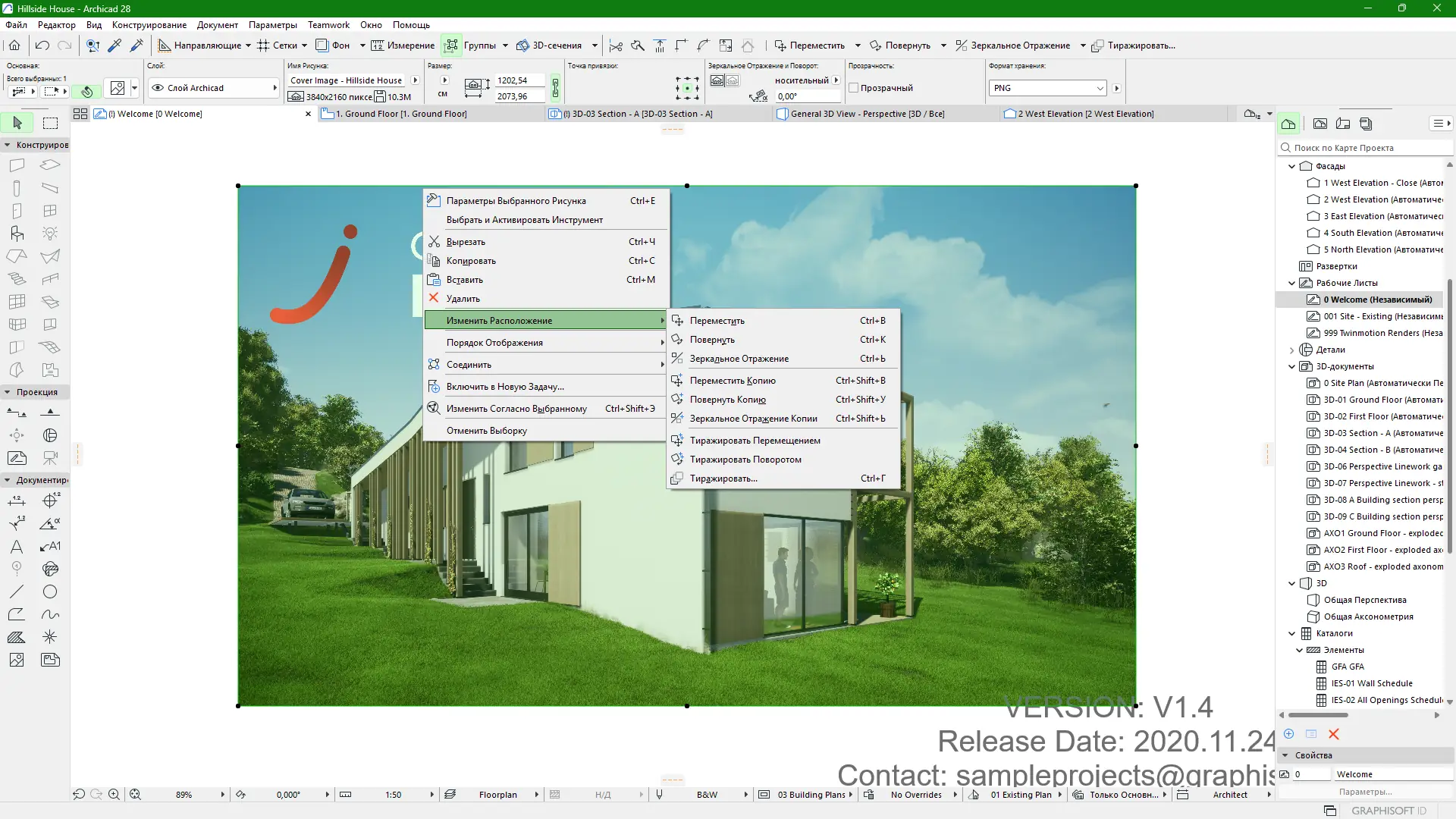Select the Circle tool in toolbox

50,591
